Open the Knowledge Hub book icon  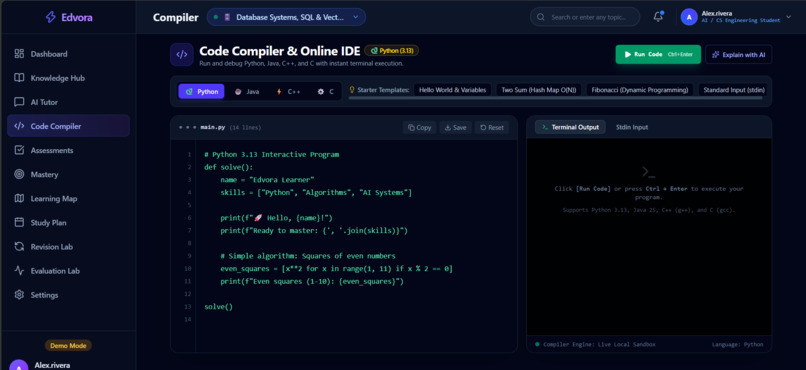pyautogui.click(x=19, y=78)
